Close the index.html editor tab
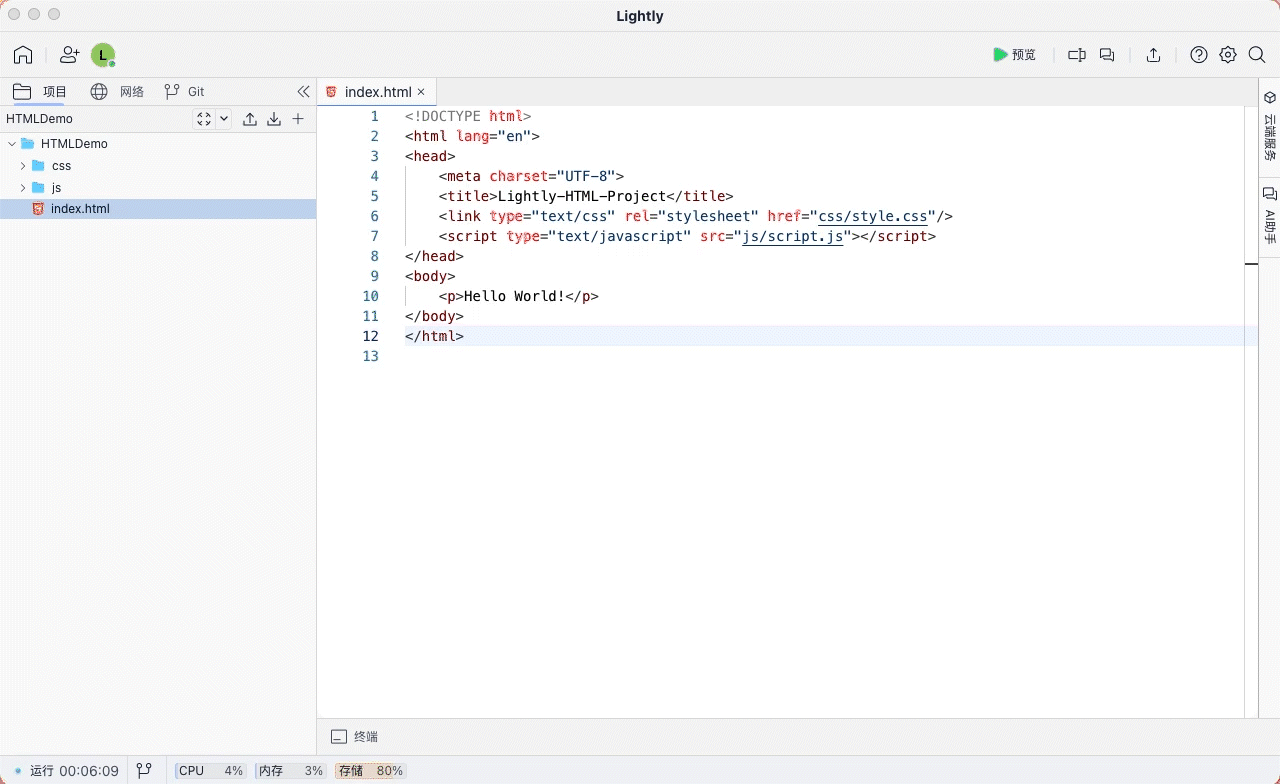This screenshot has height=784, width=1280. (421, 92)
